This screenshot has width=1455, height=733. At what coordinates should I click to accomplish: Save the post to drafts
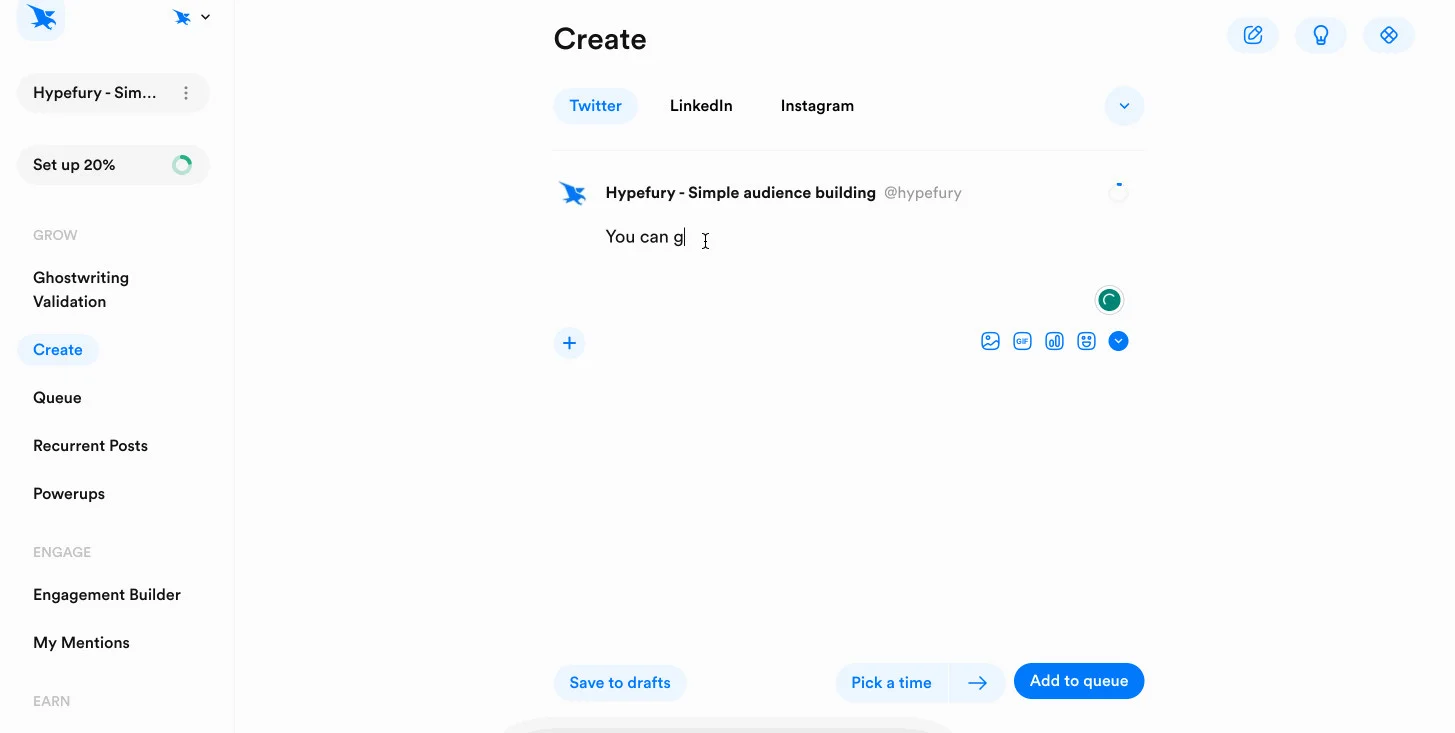click(x=620, y=683)
